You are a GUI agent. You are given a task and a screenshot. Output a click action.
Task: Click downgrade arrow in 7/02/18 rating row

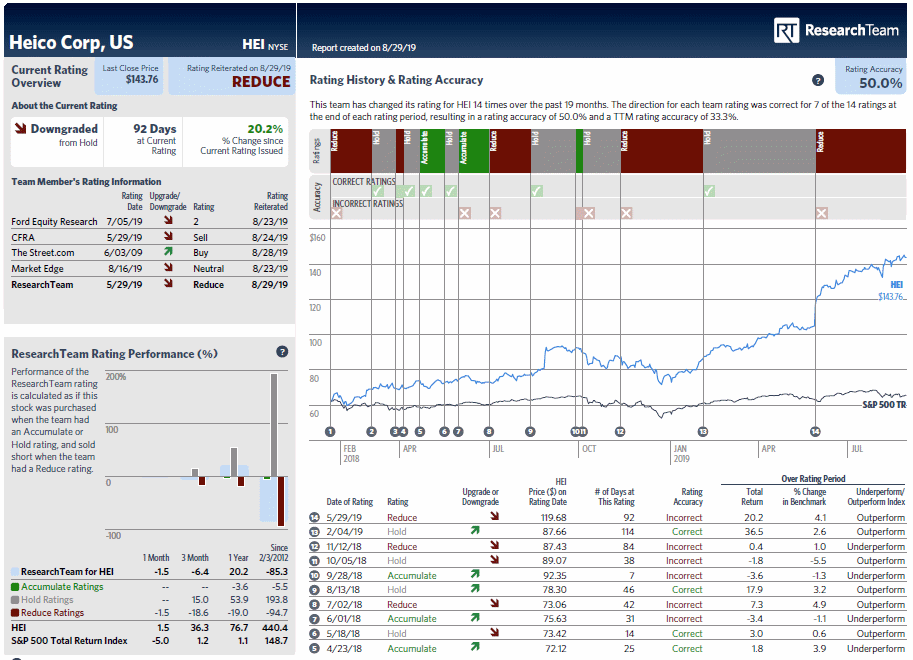coord(494,603)
